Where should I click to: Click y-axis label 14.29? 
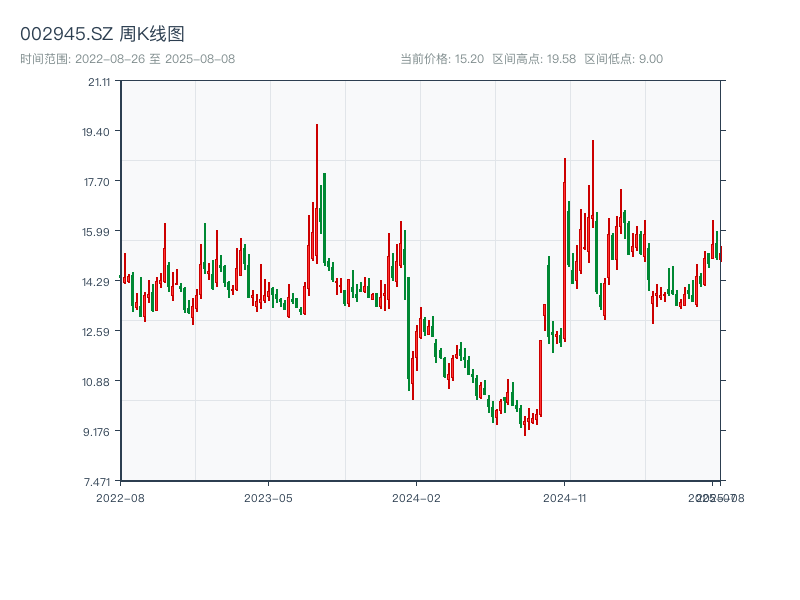point(96,282)
